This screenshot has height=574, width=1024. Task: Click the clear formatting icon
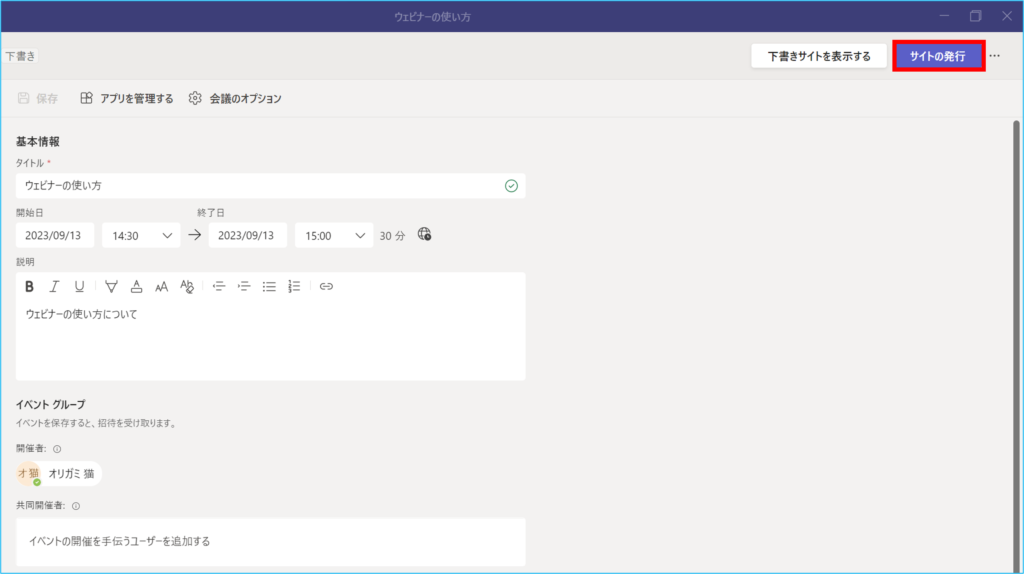[187, 286]
